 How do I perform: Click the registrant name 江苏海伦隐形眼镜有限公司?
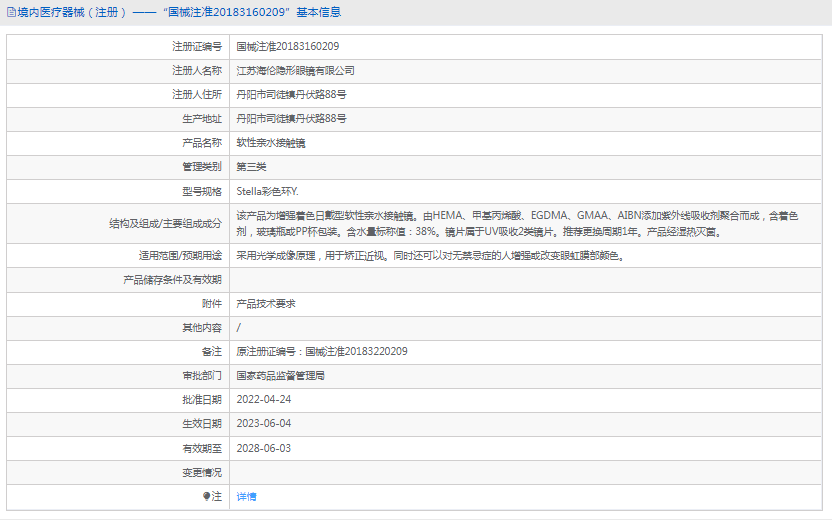(295, 71)
